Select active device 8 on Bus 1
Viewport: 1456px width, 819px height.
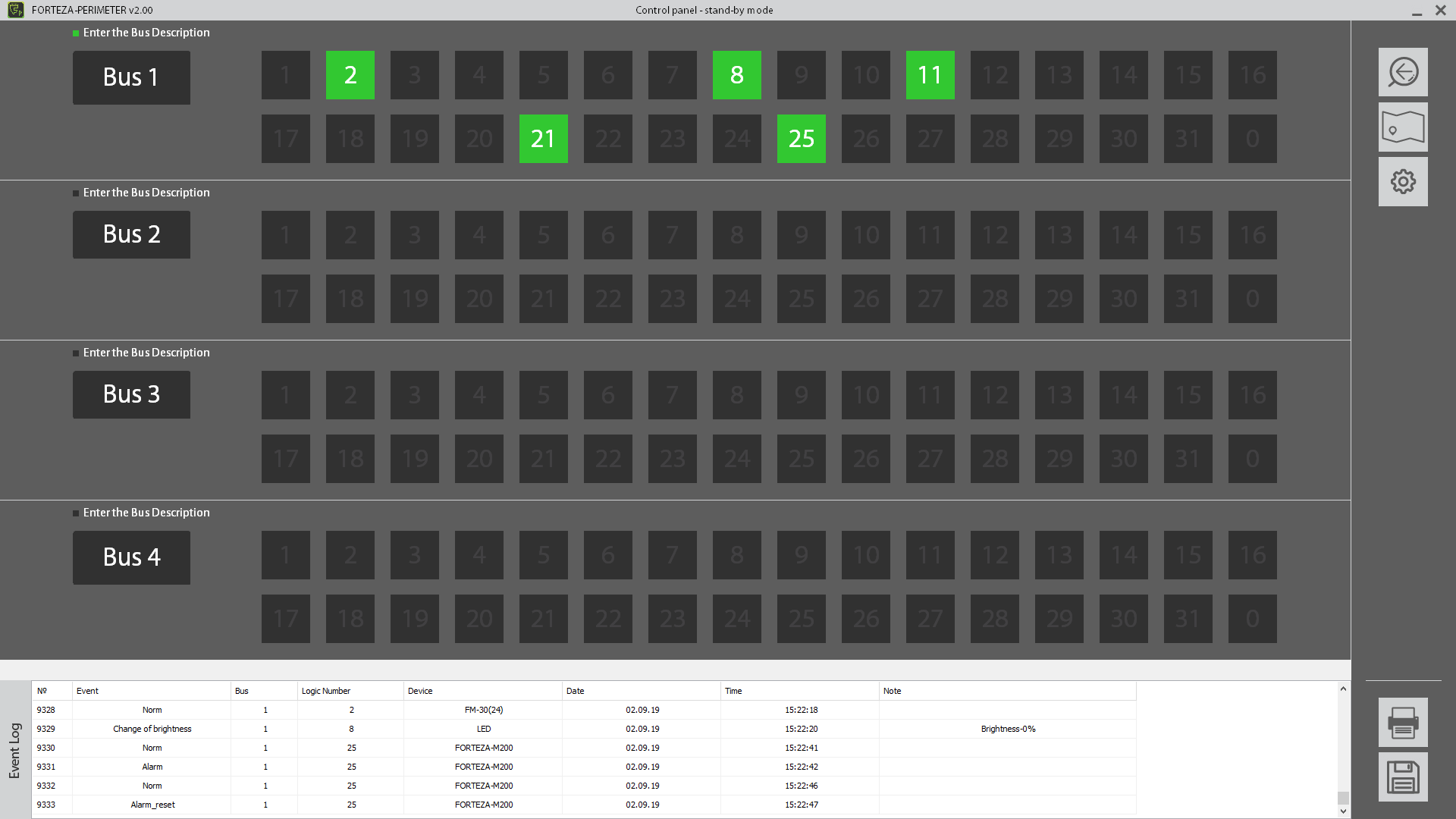[x=737, y=75]
